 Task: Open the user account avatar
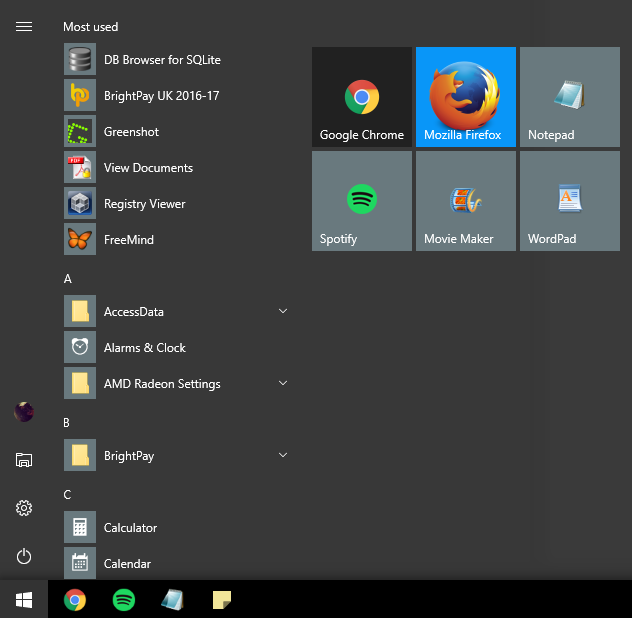point(24,412)
